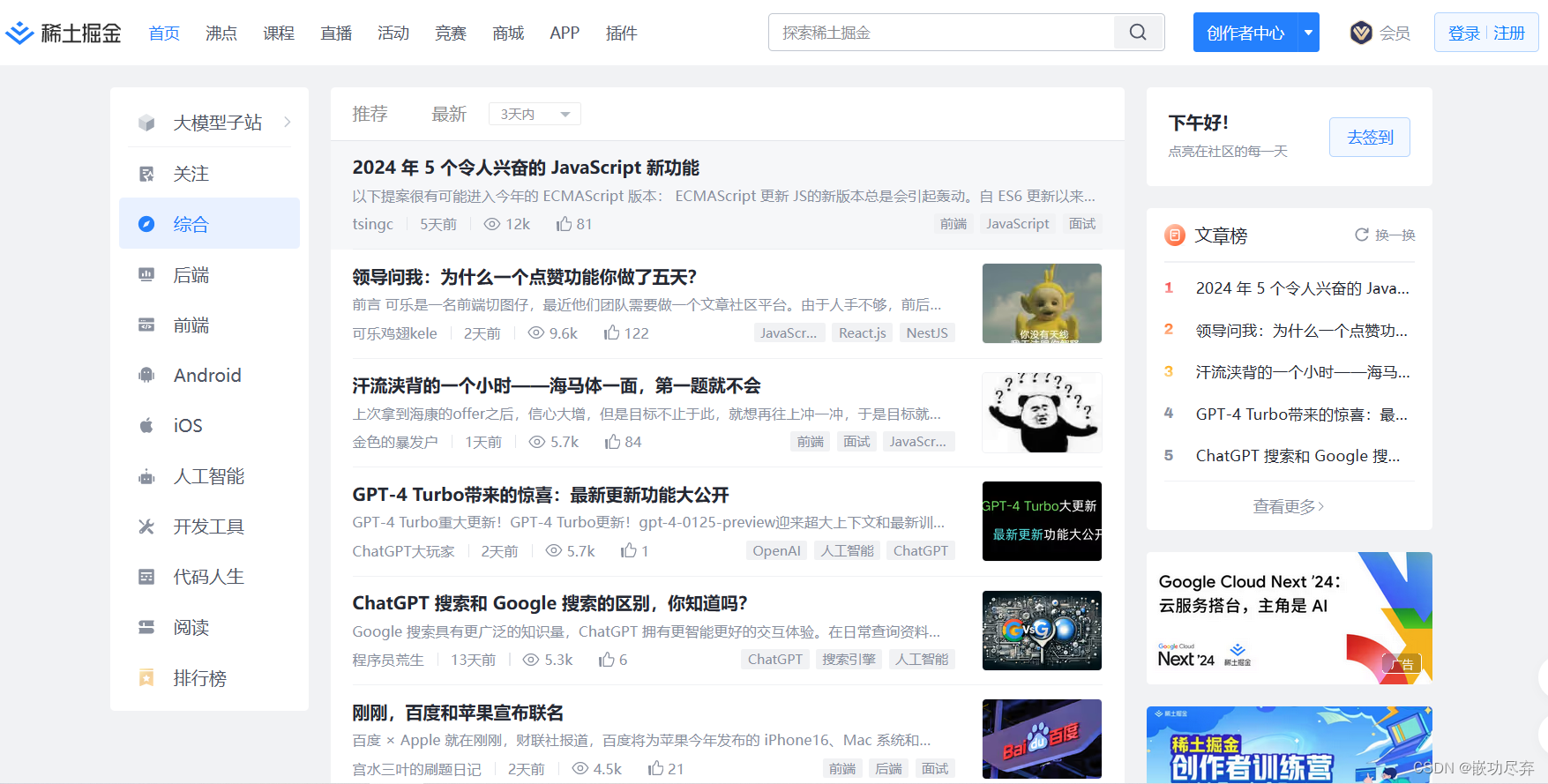The height and width of the screenshot is (784, 1548).
Task: Click the 探索稀土掘金 search field
Action: coord(941,33)
